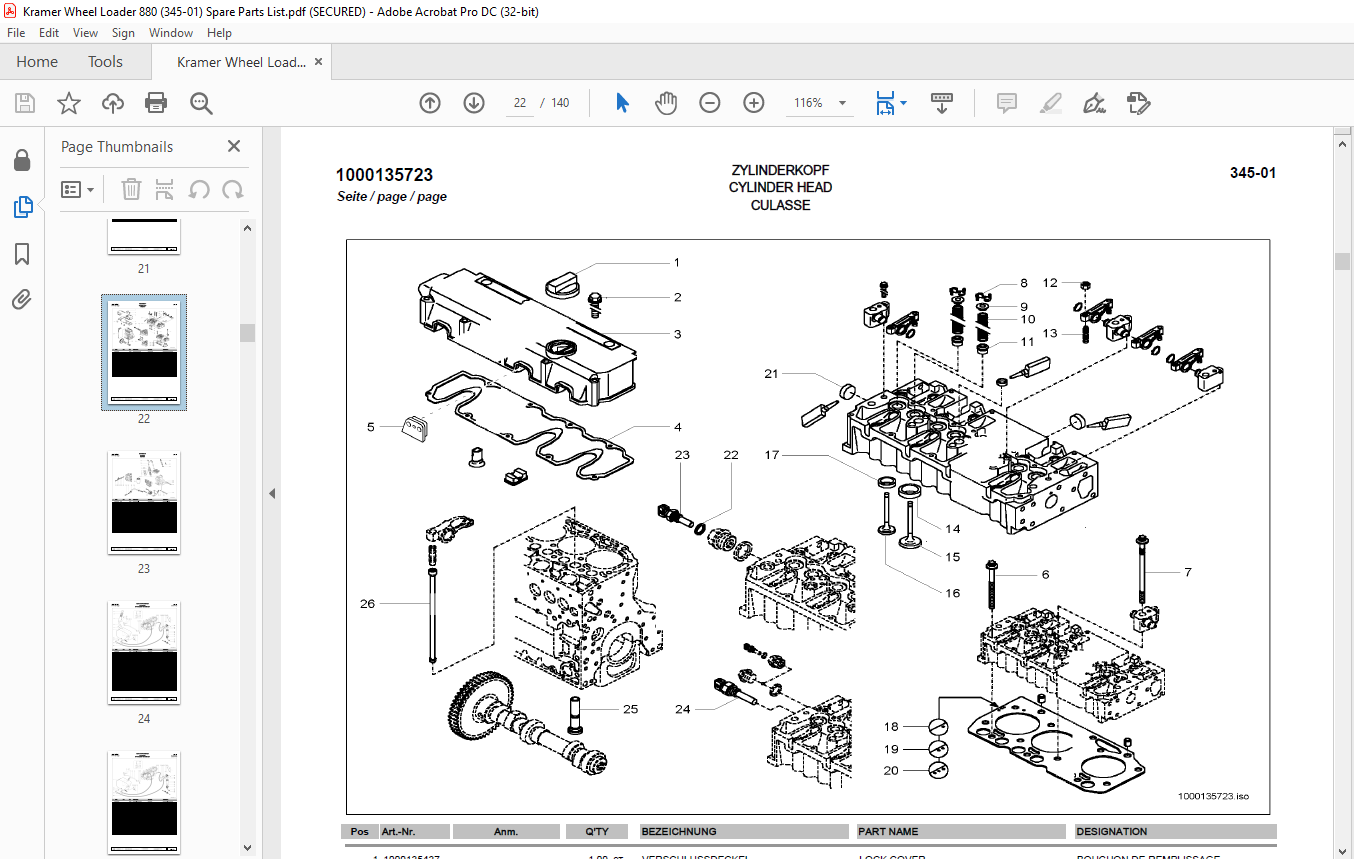
Task: Open the Window menu
Action: click(x=171, y=33)
